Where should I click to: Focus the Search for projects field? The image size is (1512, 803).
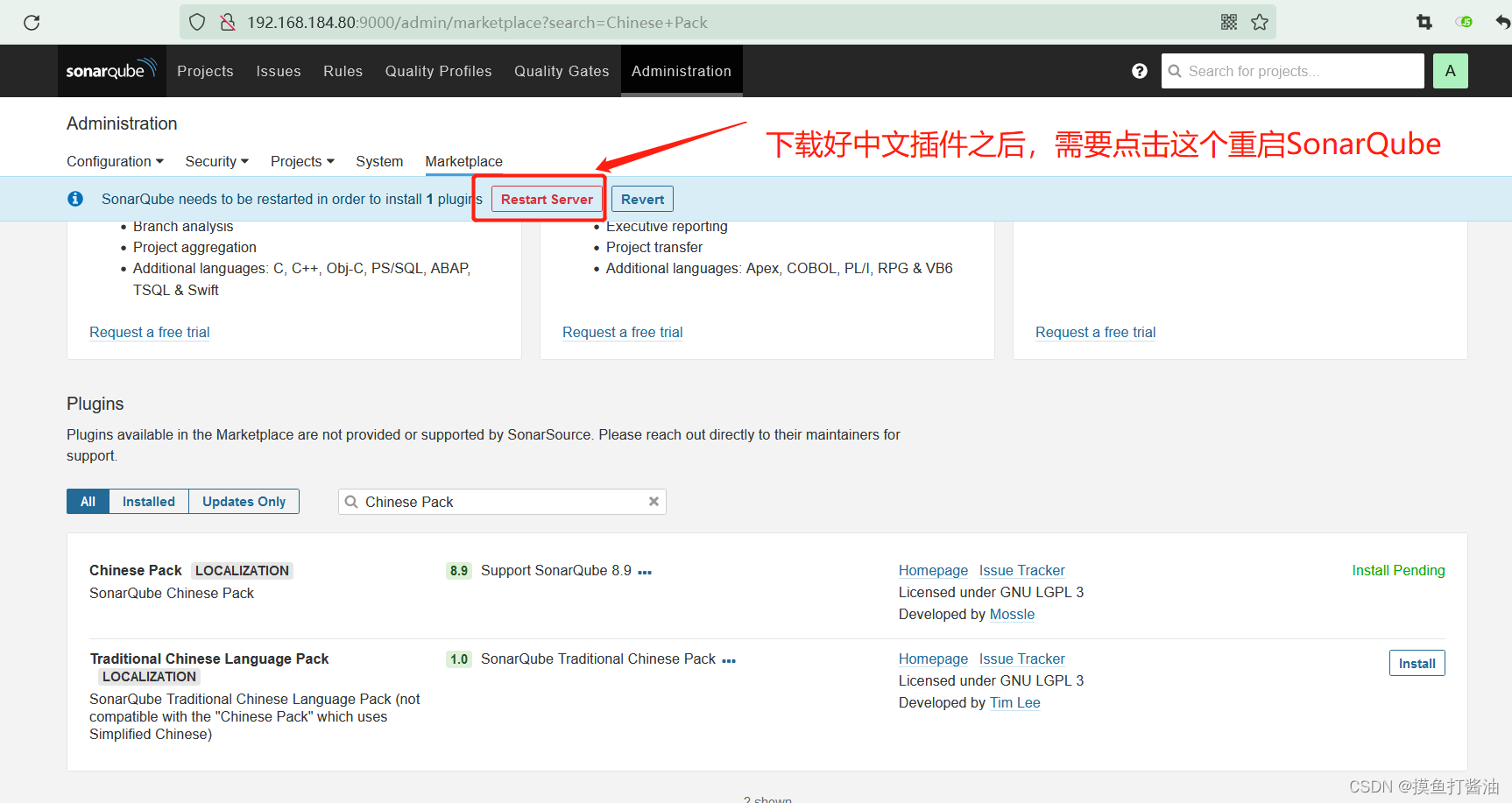[1293, 71]
